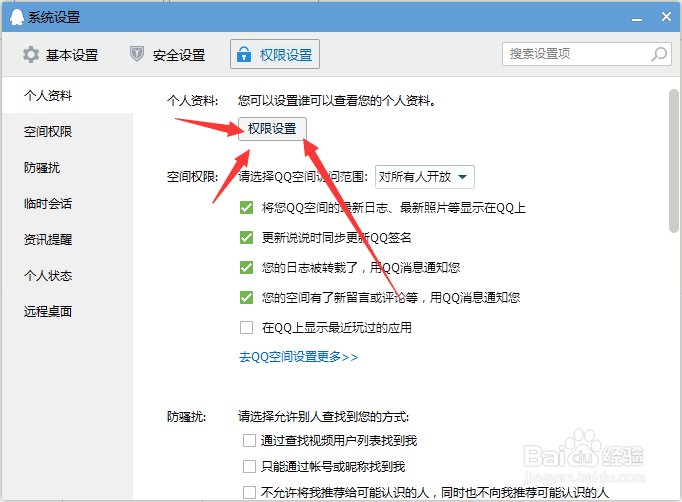
Task: Enable 在QQ上显示最近玩过的应用
Action: point(246,327)
